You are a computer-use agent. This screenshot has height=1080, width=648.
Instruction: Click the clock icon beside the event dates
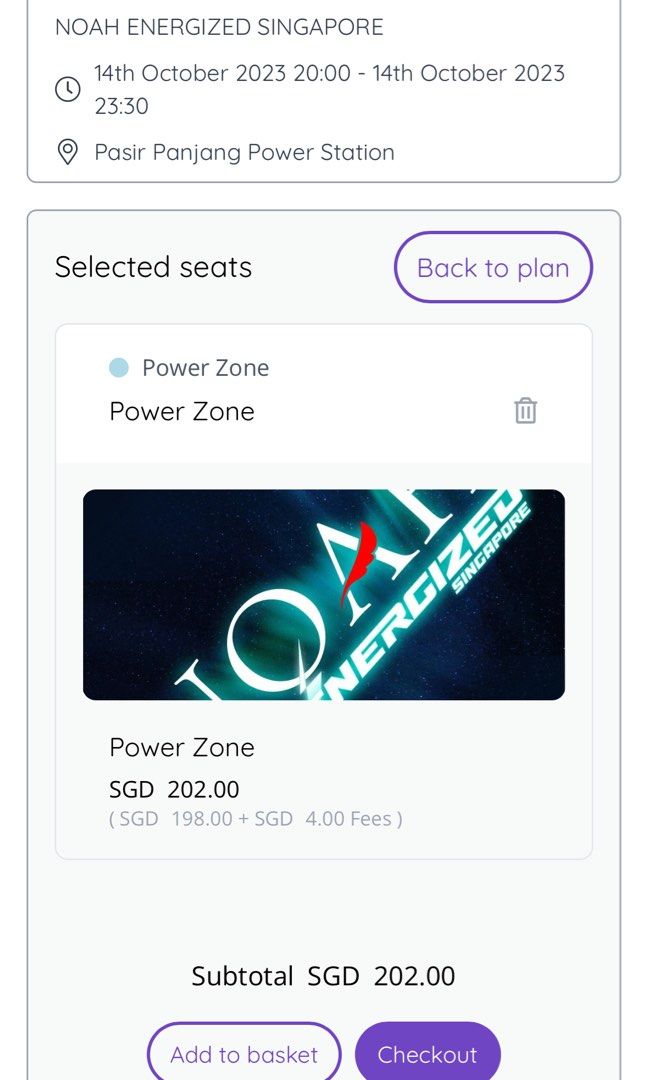pyautogui.click(x=67, y=89)
